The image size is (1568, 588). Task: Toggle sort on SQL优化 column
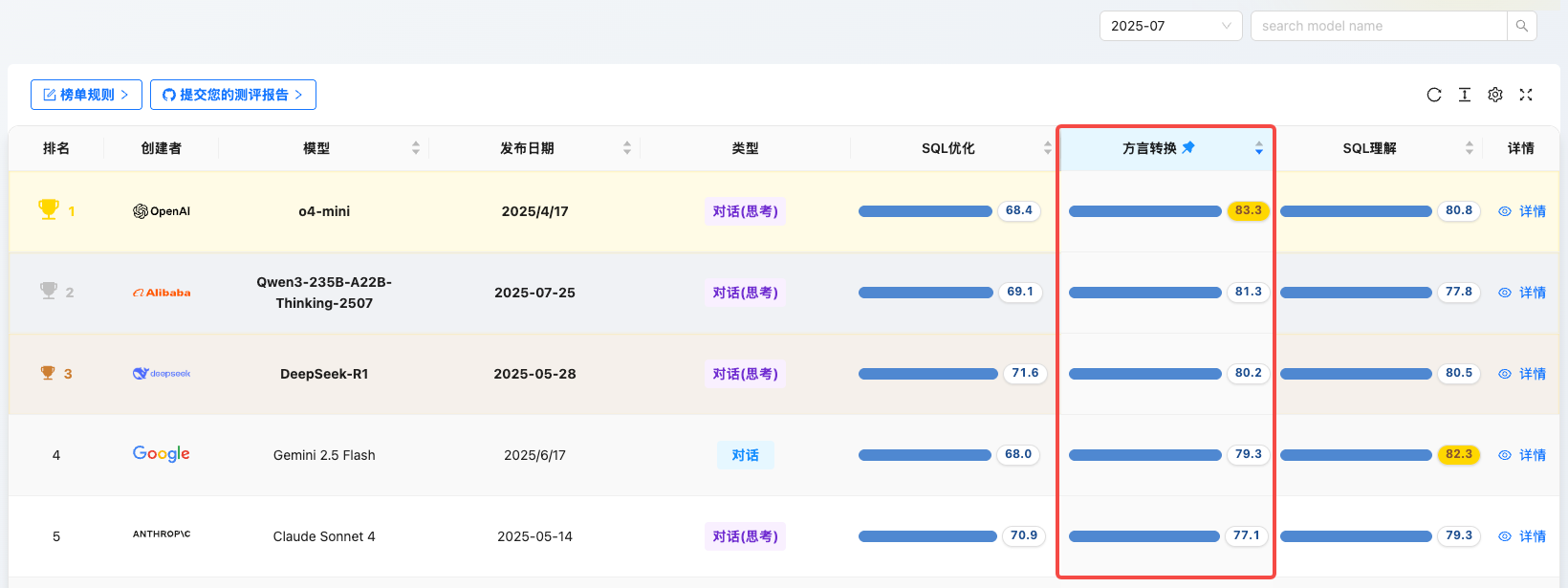pos(1048,148)
